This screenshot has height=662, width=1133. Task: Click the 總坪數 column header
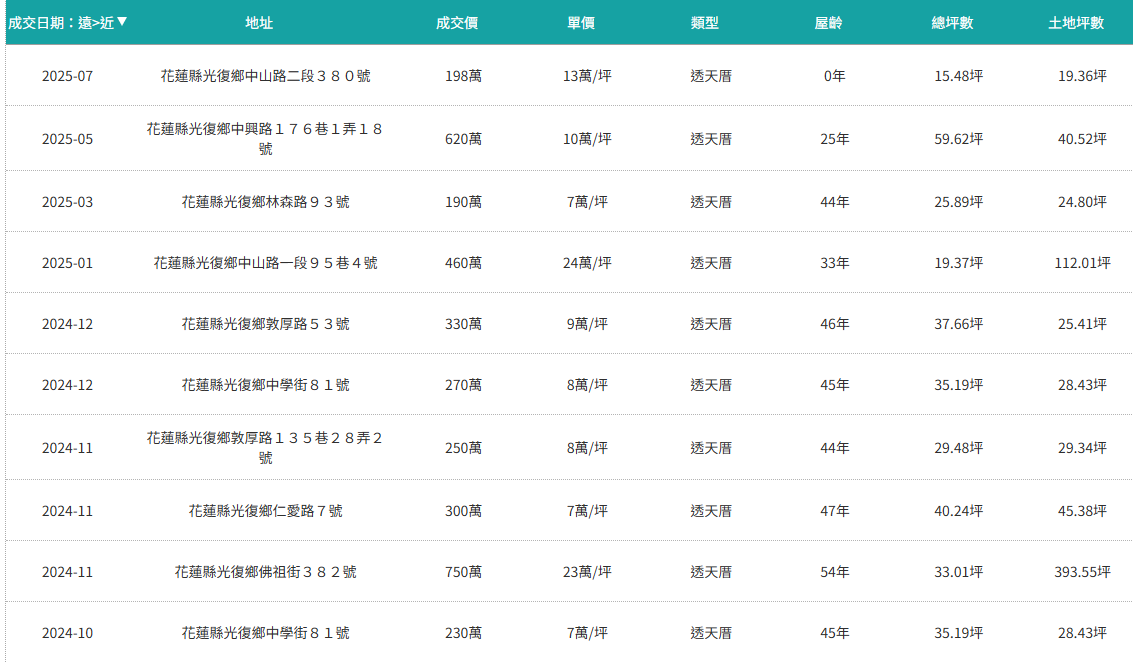click(x=952, y=22)
